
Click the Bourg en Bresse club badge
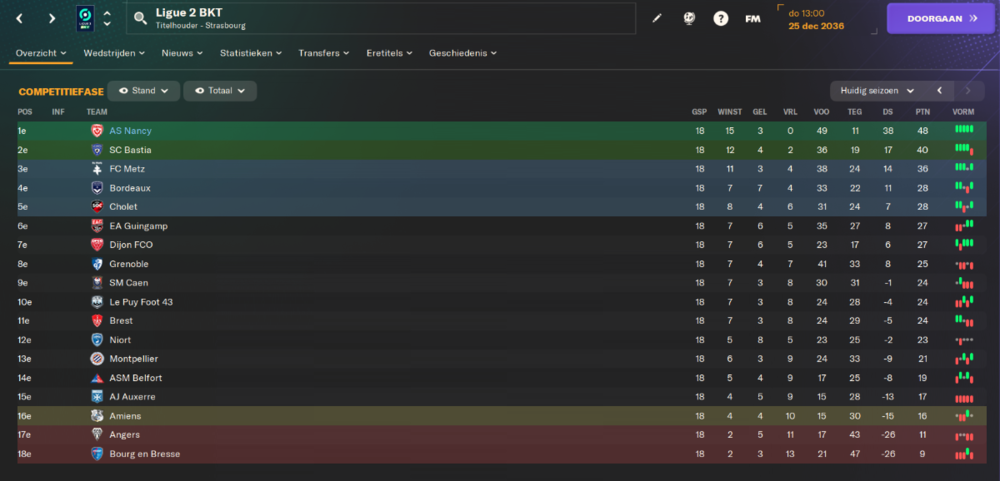(x=97, y=454)
